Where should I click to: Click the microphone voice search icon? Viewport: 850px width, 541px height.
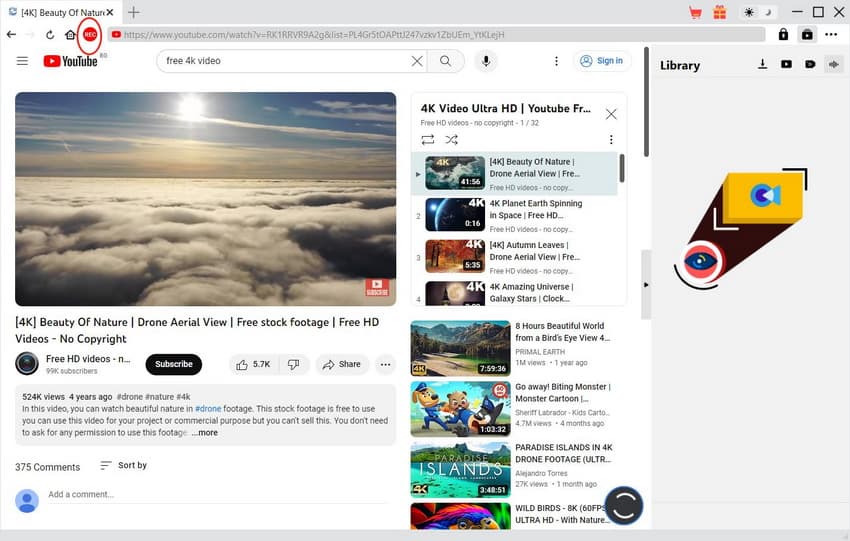point(486,61)
